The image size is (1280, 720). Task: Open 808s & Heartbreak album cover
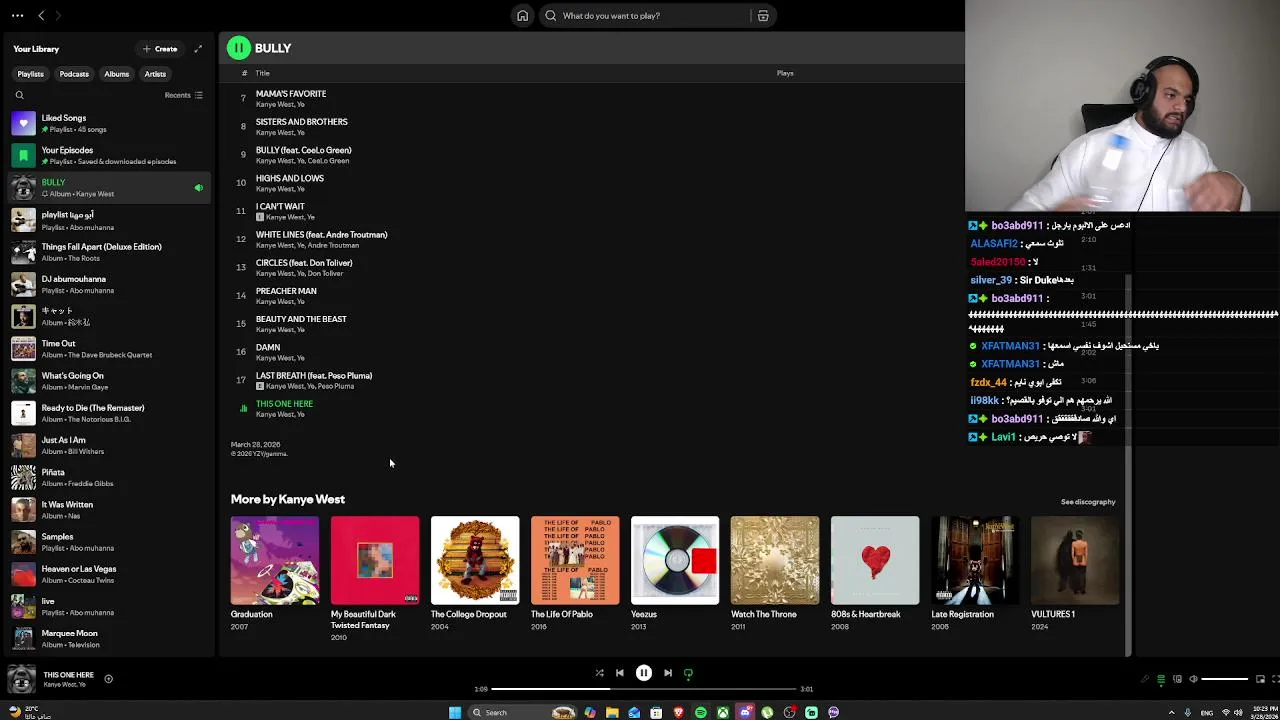875,560
